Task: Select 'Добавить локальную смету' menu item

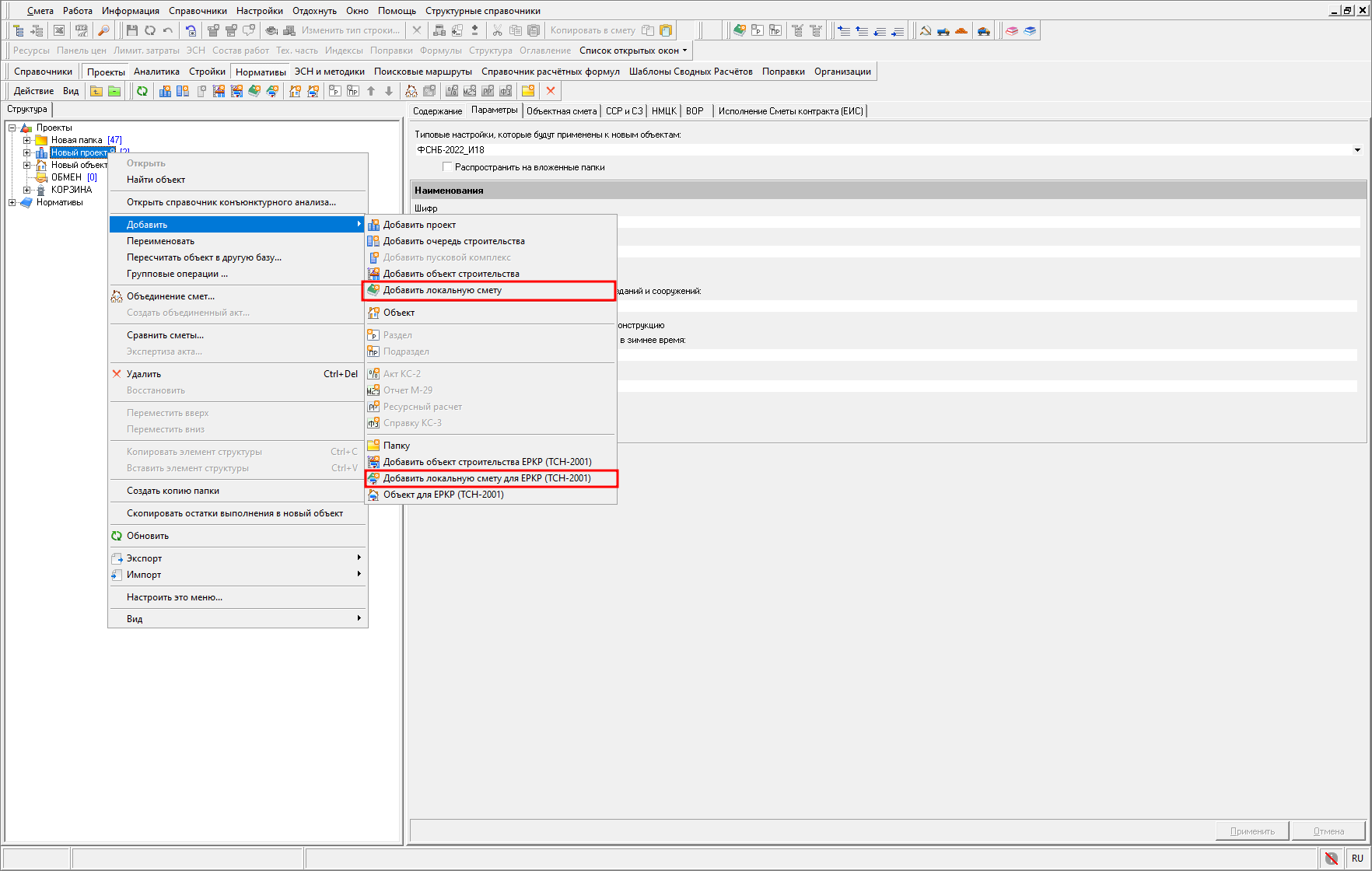Action: tap(442, 290)
